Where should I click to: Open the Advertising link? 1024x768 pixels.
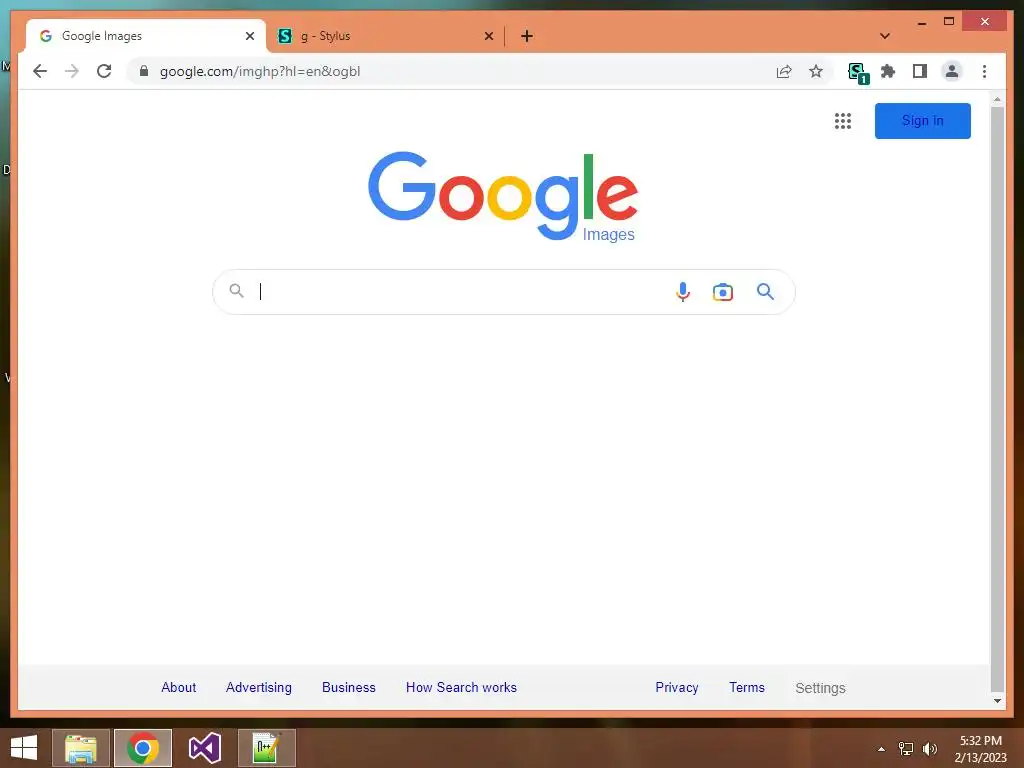(x=259, y=687)
